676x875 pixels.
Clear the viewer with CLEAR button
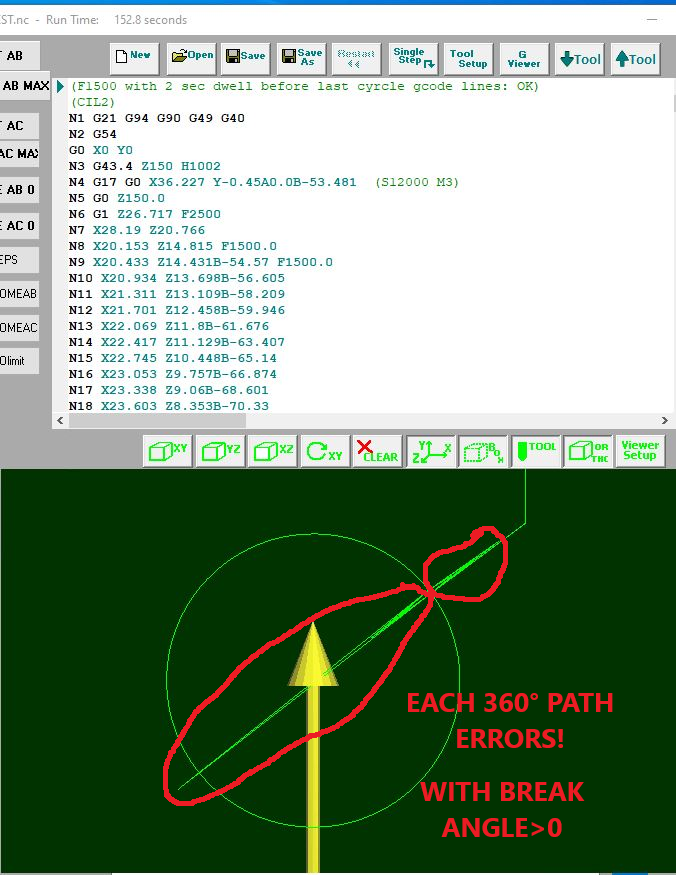[377, 451]
